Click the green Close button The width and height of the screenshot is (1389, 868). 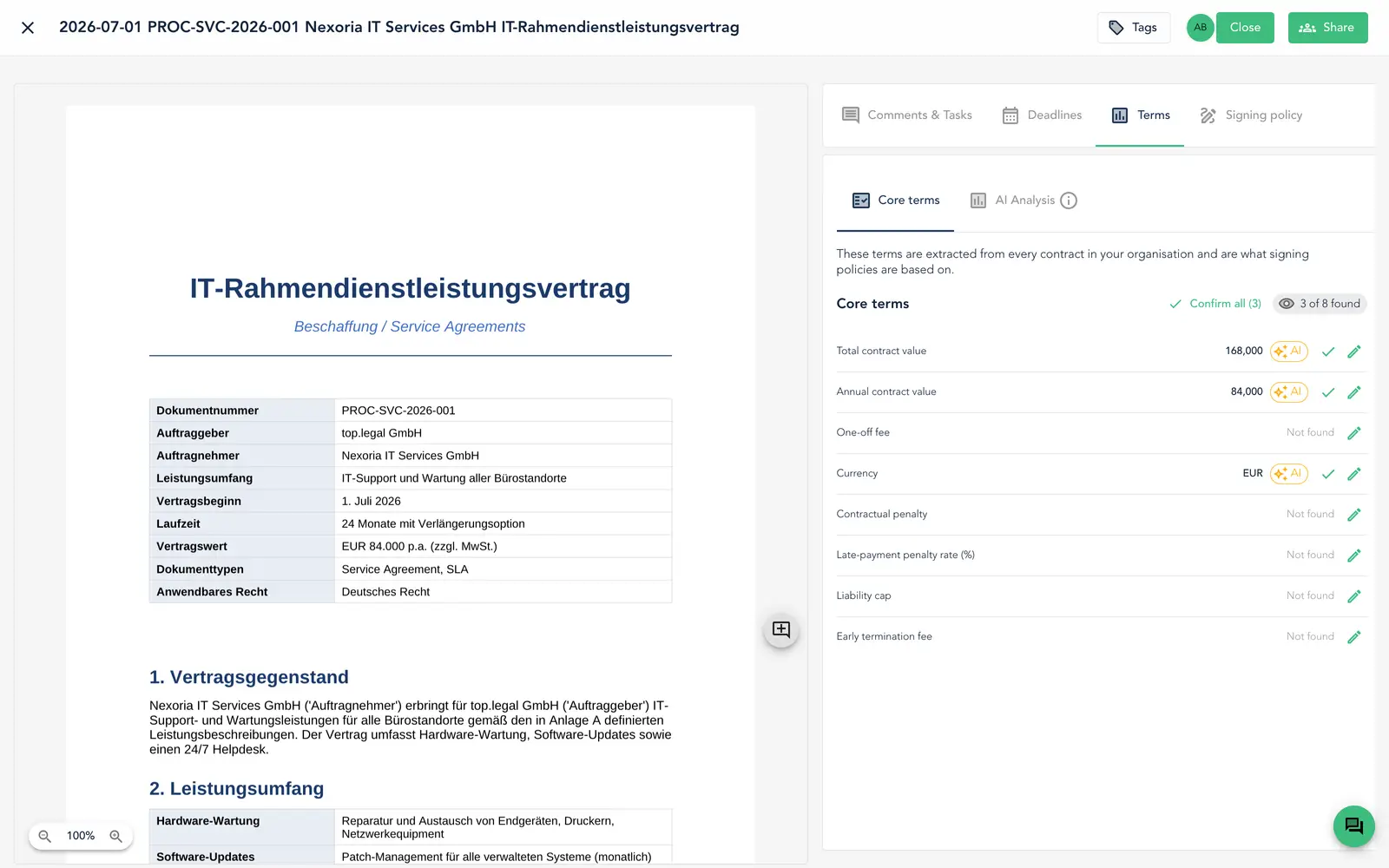coord(1245,28)
